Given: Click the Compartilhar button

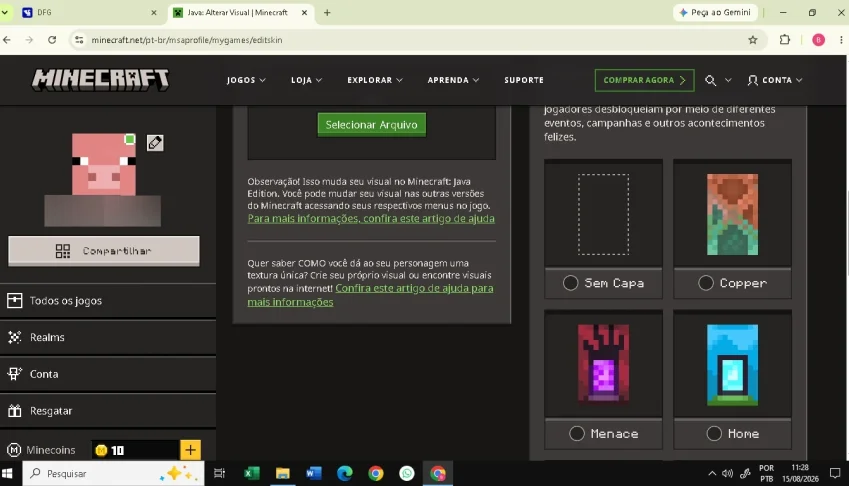Looking at the screenshot, I should pyautogui.click(x=103, y=251).
